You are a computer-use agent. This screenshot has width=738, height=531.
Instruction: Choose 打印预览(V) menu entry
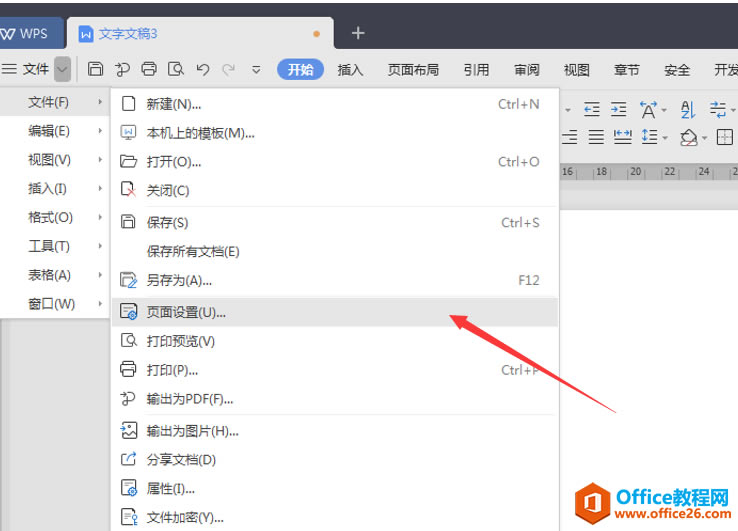[x=335, y=341]
